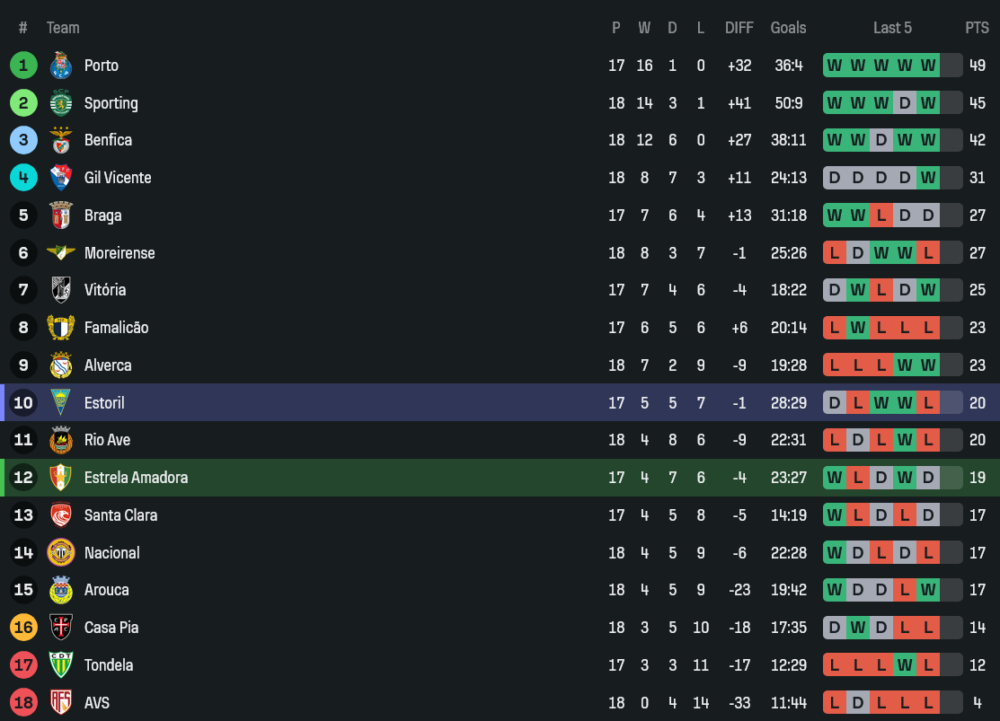1000x721 pixels.
Task: Click the Casa Pia crest icon
Action: coord(61,628)
